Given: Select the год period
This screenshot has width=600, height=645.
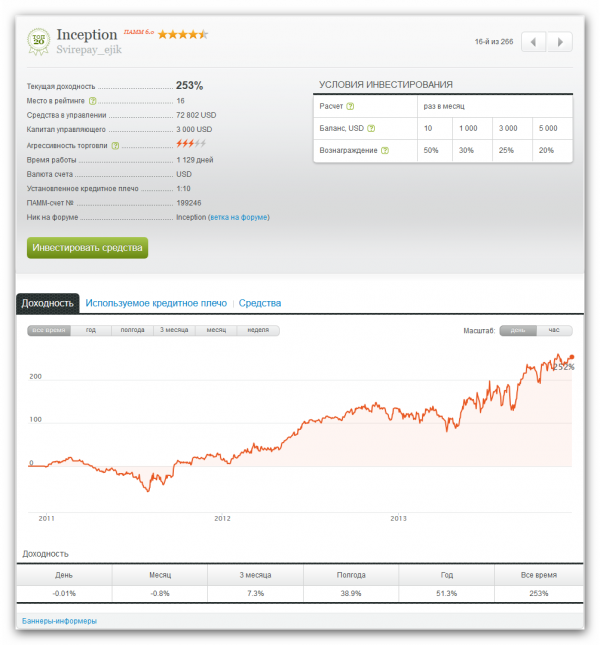Looking at the screenshot, I should [91, 330].
